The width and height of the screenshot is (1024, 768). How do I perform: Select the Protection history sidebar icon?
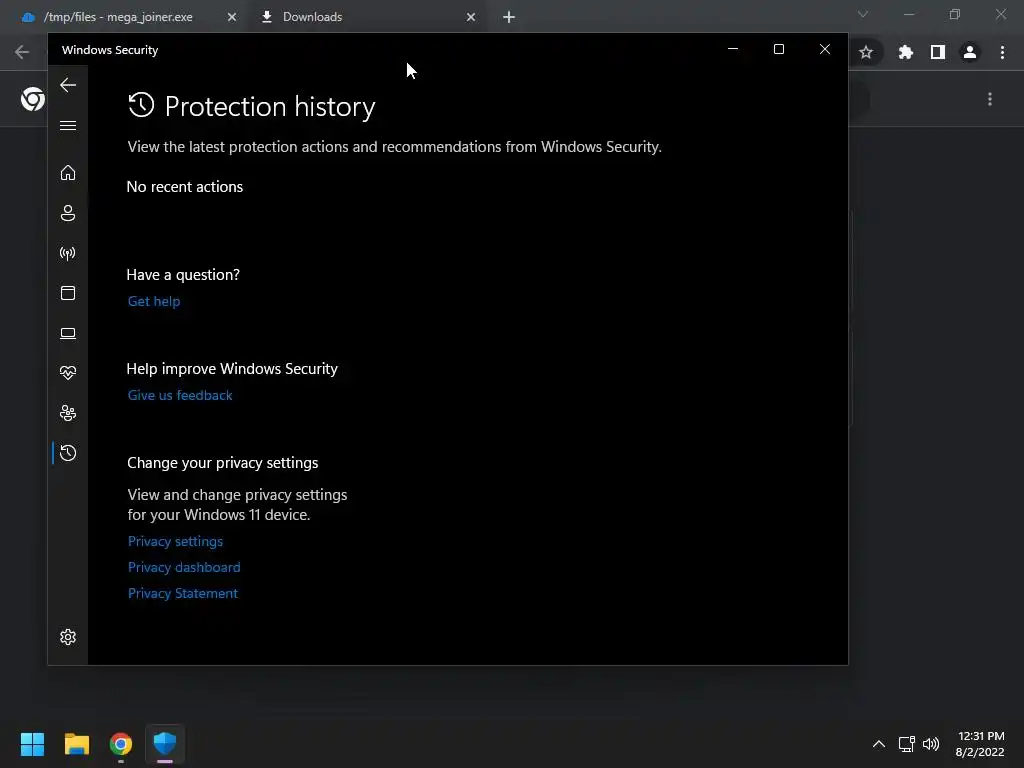coord(68,453)
